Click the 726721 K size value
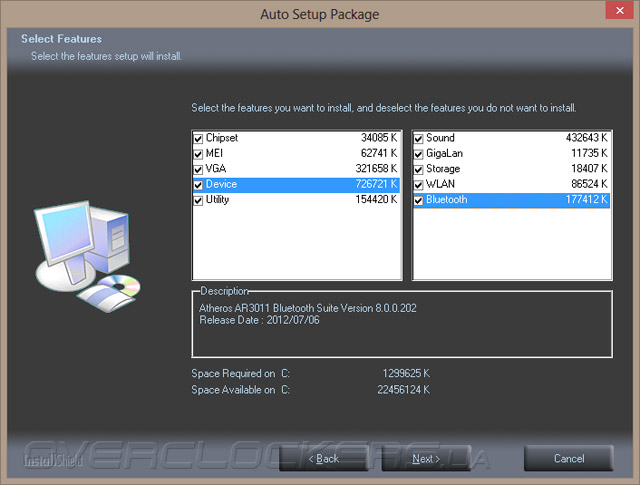 [x=376, y=184]
